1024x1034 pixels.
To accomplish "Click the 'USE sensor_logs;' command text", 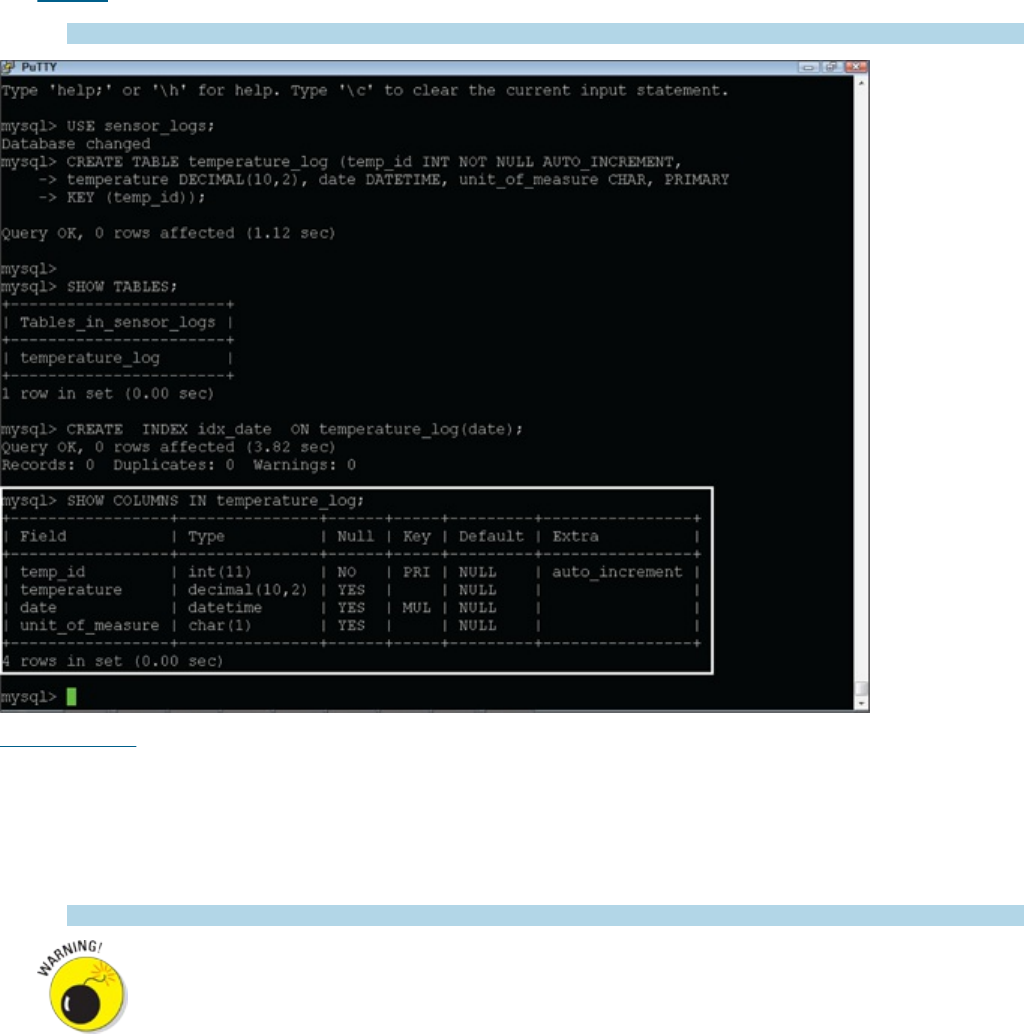I will pos(140,126).
